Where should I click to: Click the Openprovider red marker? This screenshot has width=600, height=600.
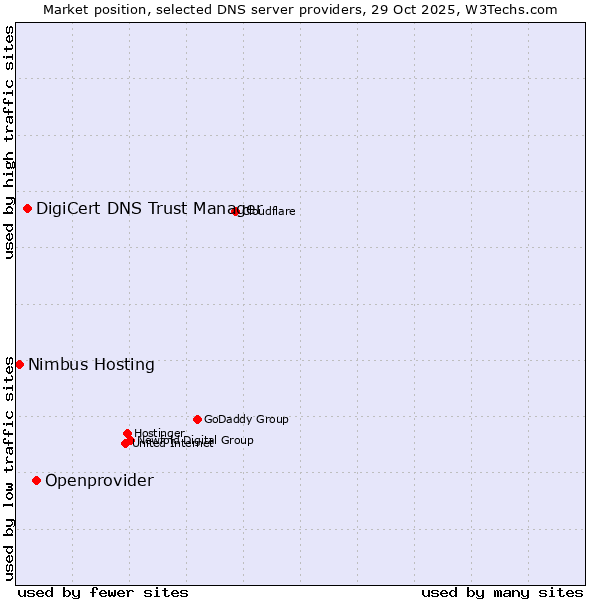coord(36,481)
